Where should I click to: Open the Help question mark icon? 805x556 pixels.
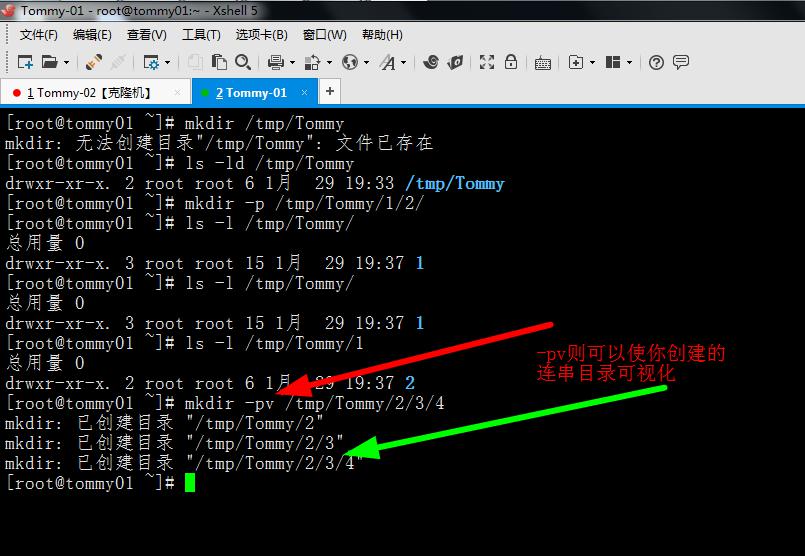tap(656, 63)
